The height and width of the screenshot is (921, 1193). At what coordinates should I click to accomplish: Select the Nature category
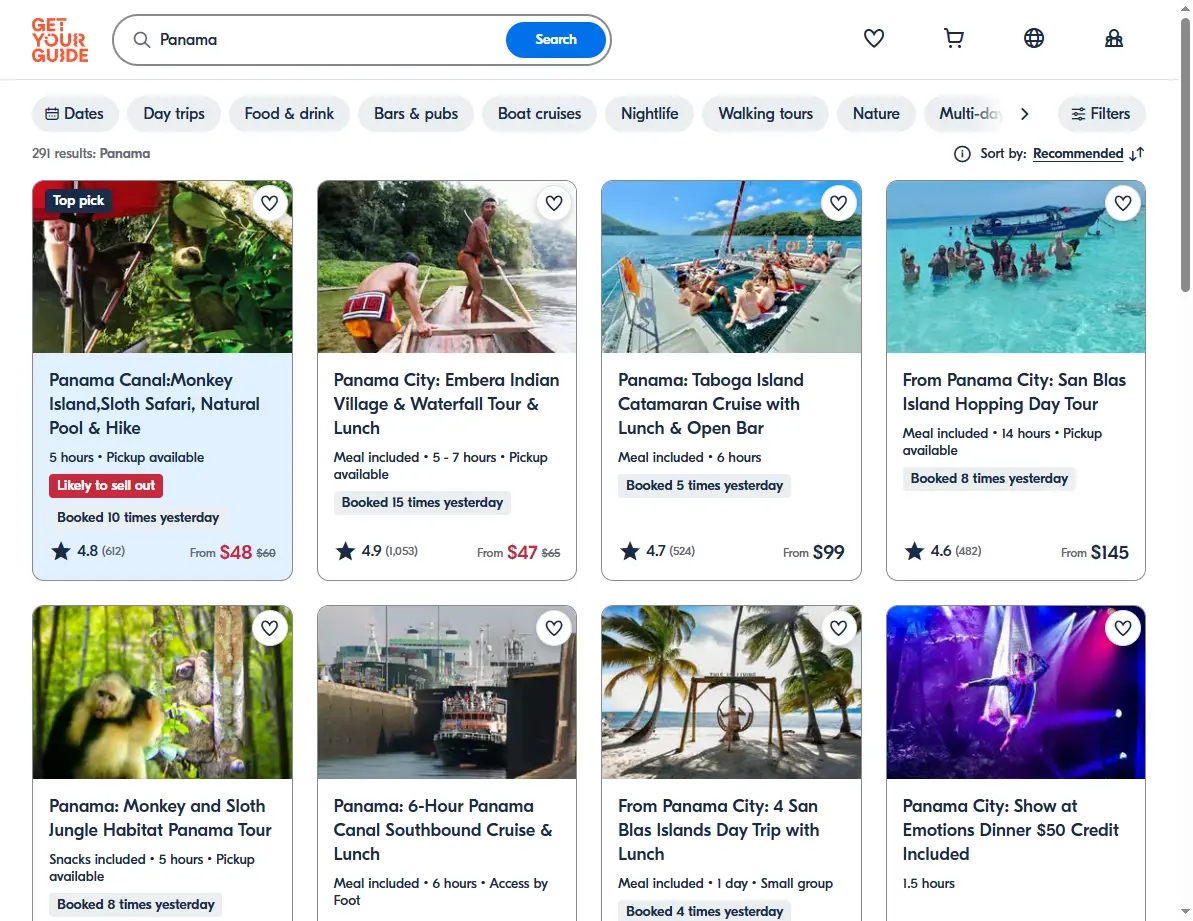coord(876,114)
